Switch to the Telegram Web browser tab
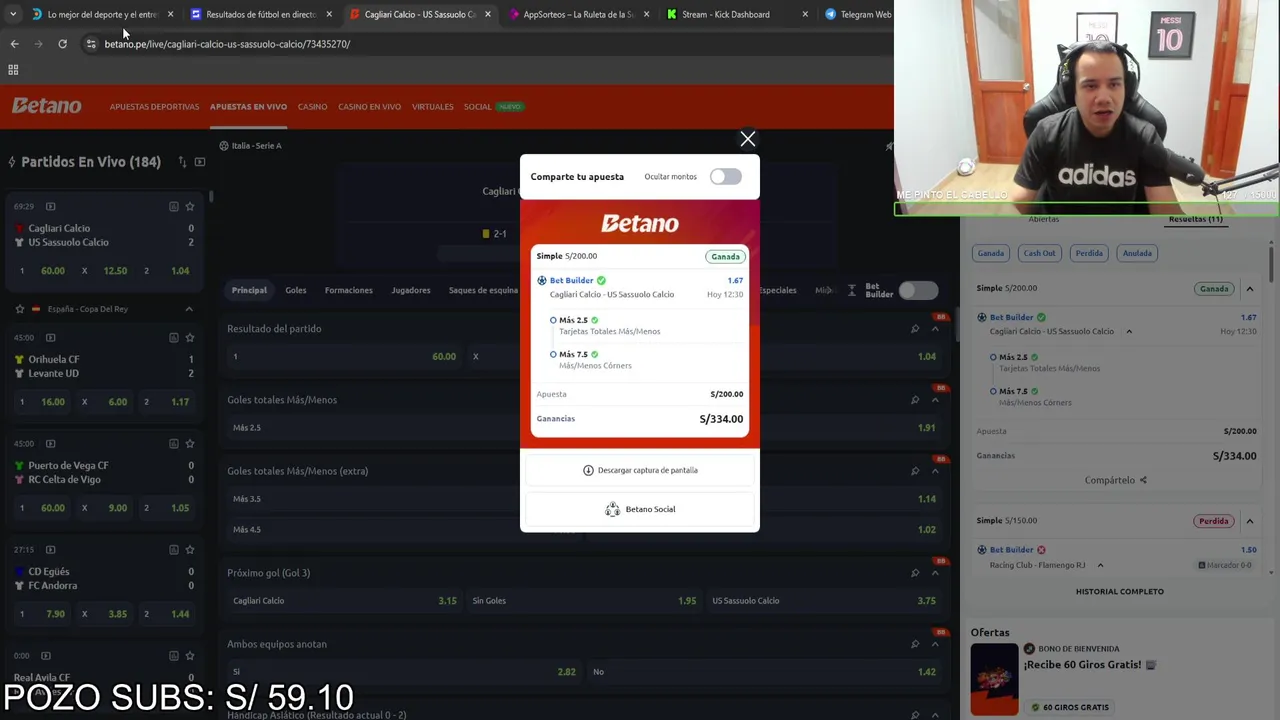The image size is (1280, 720). pos(858,14)
